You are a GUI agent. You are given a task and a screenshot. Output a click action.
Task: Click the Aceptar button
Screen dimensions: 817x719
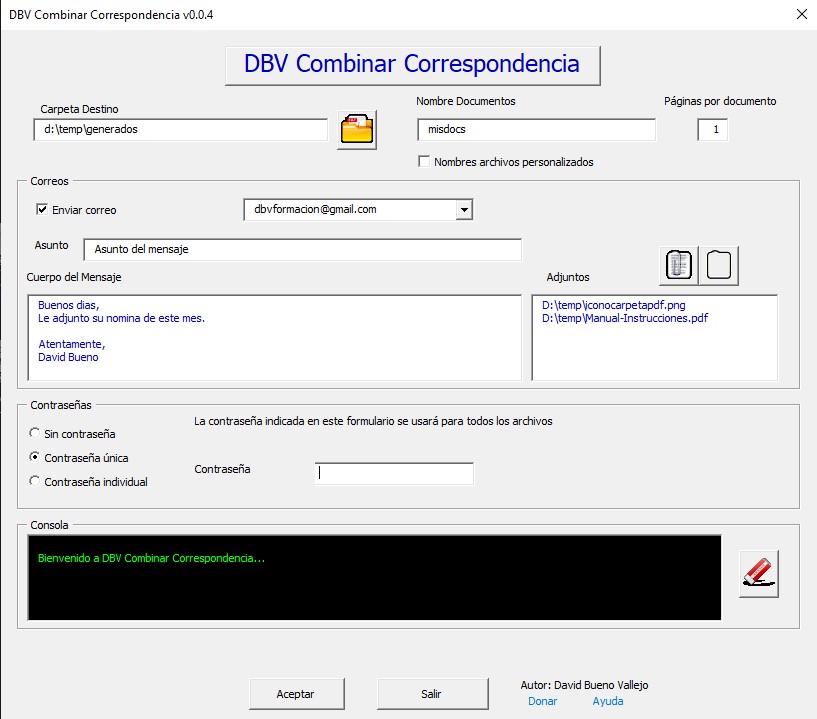tap(296, 694)
